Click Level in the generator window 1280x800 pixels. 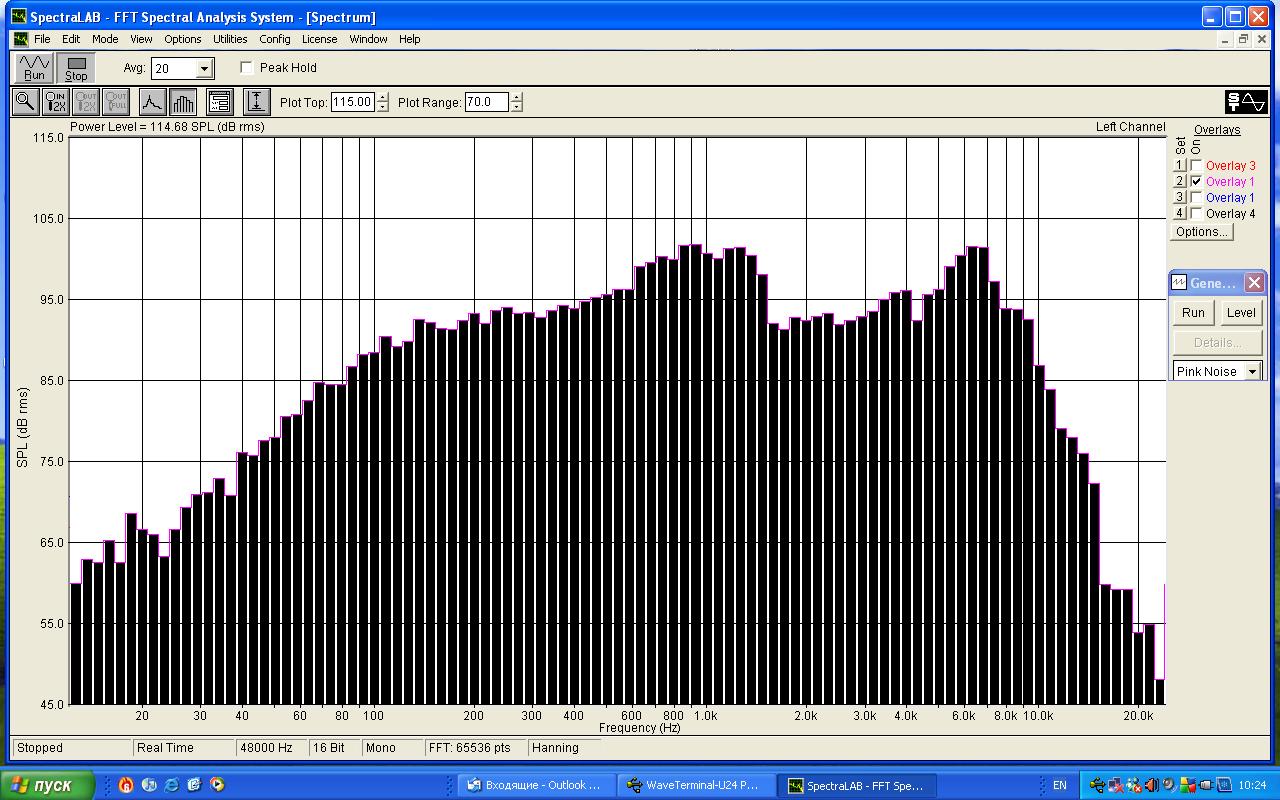tap(1241, 312)
